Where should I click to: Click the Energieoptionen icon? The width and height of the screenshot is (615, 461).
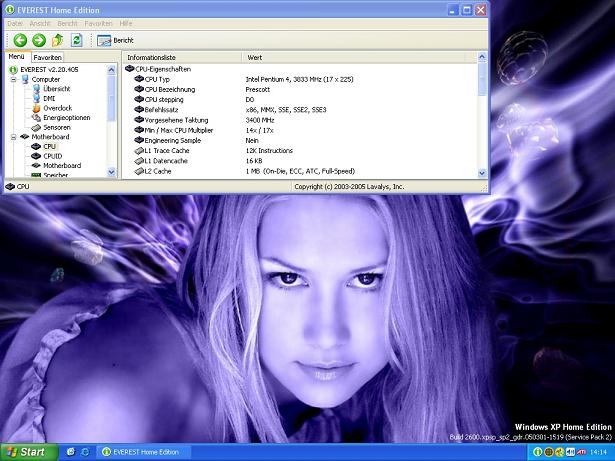point(36,118)
